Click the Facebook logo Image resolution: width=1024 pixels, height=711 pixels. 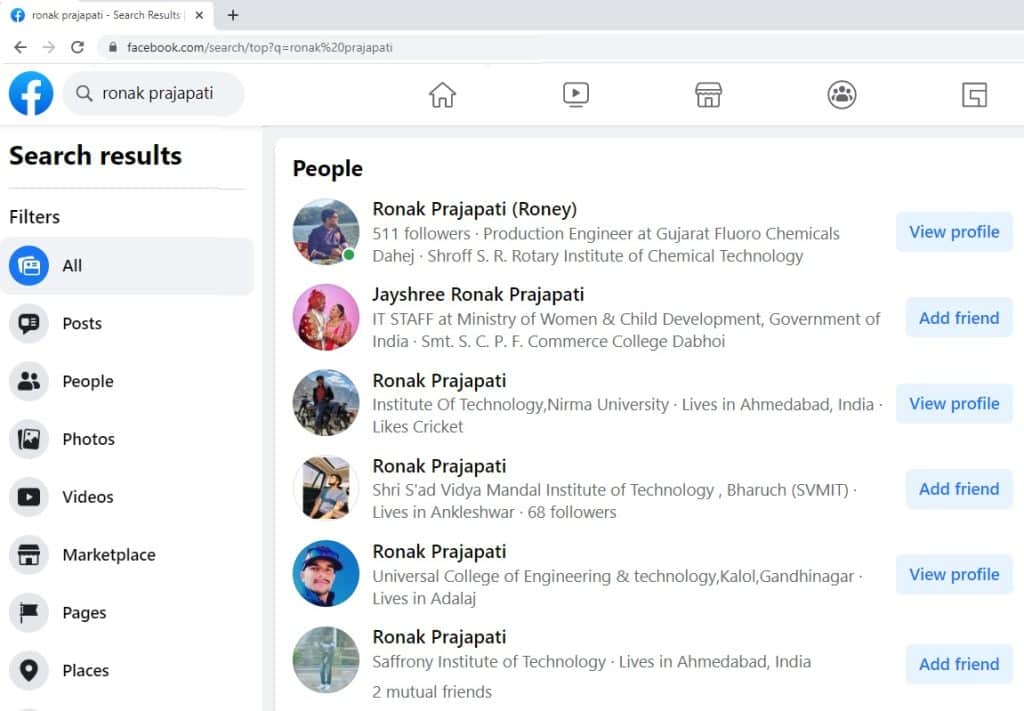point(30,94)
